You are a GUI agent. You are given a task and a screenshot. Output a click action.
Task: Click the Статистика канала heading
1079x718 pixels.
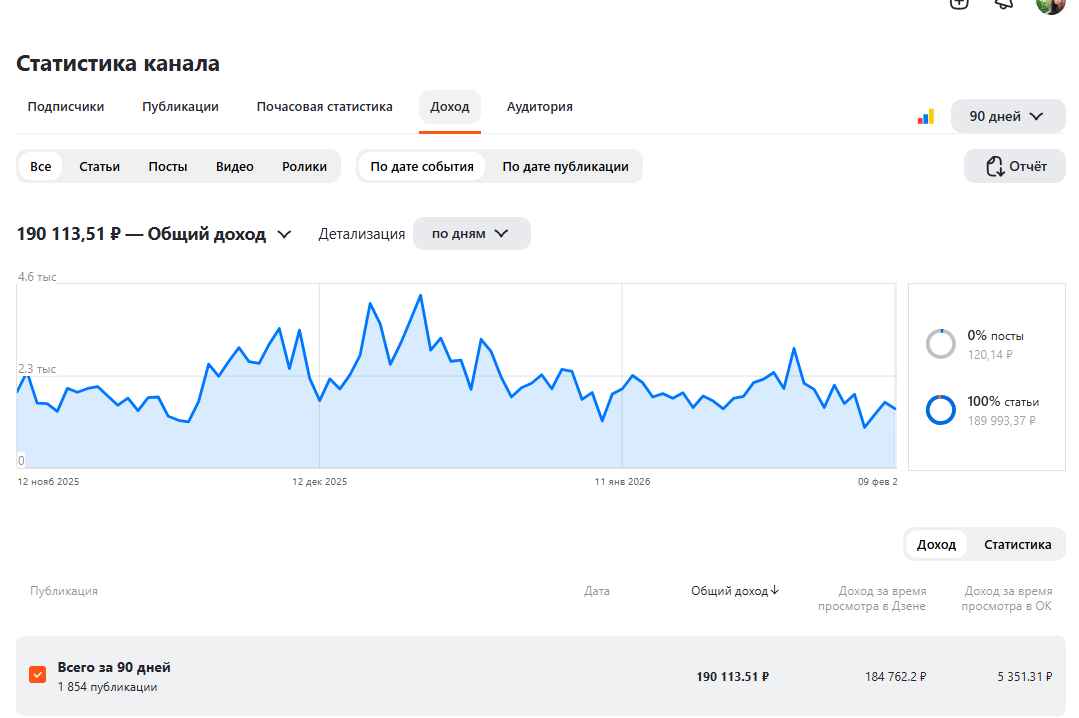[x=118, y=63]
